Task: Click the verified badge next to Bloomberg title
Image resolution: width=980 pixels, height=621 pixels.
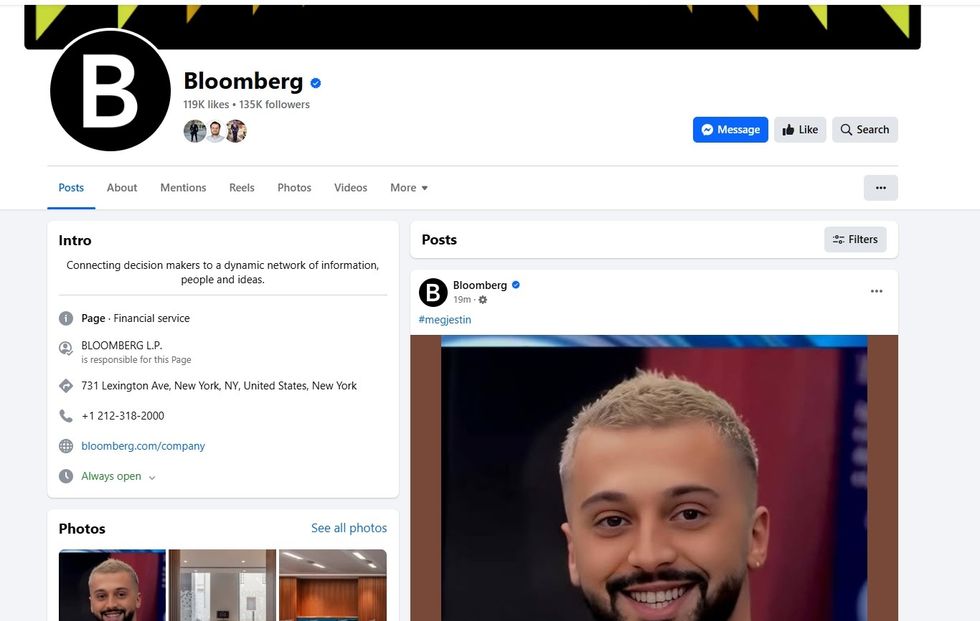Action: 316,82
